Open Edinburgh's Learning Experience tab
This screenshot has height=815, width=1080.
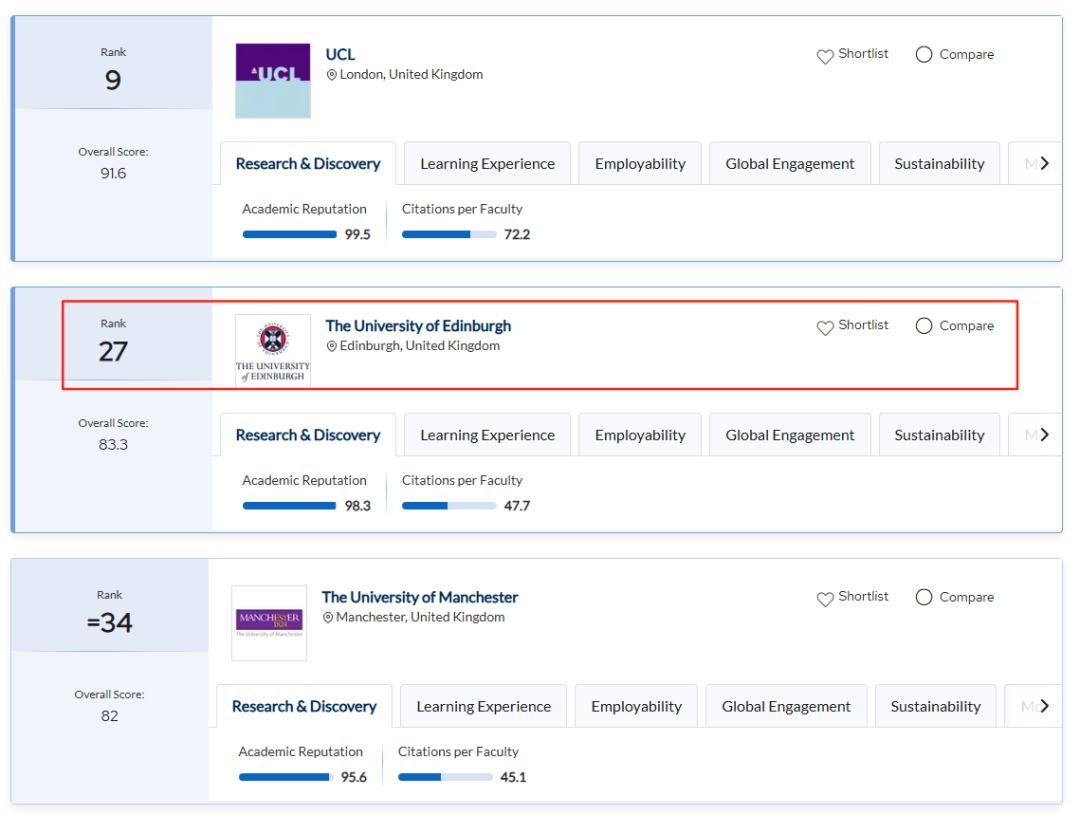pyautogui.click(x=488, y=435)
